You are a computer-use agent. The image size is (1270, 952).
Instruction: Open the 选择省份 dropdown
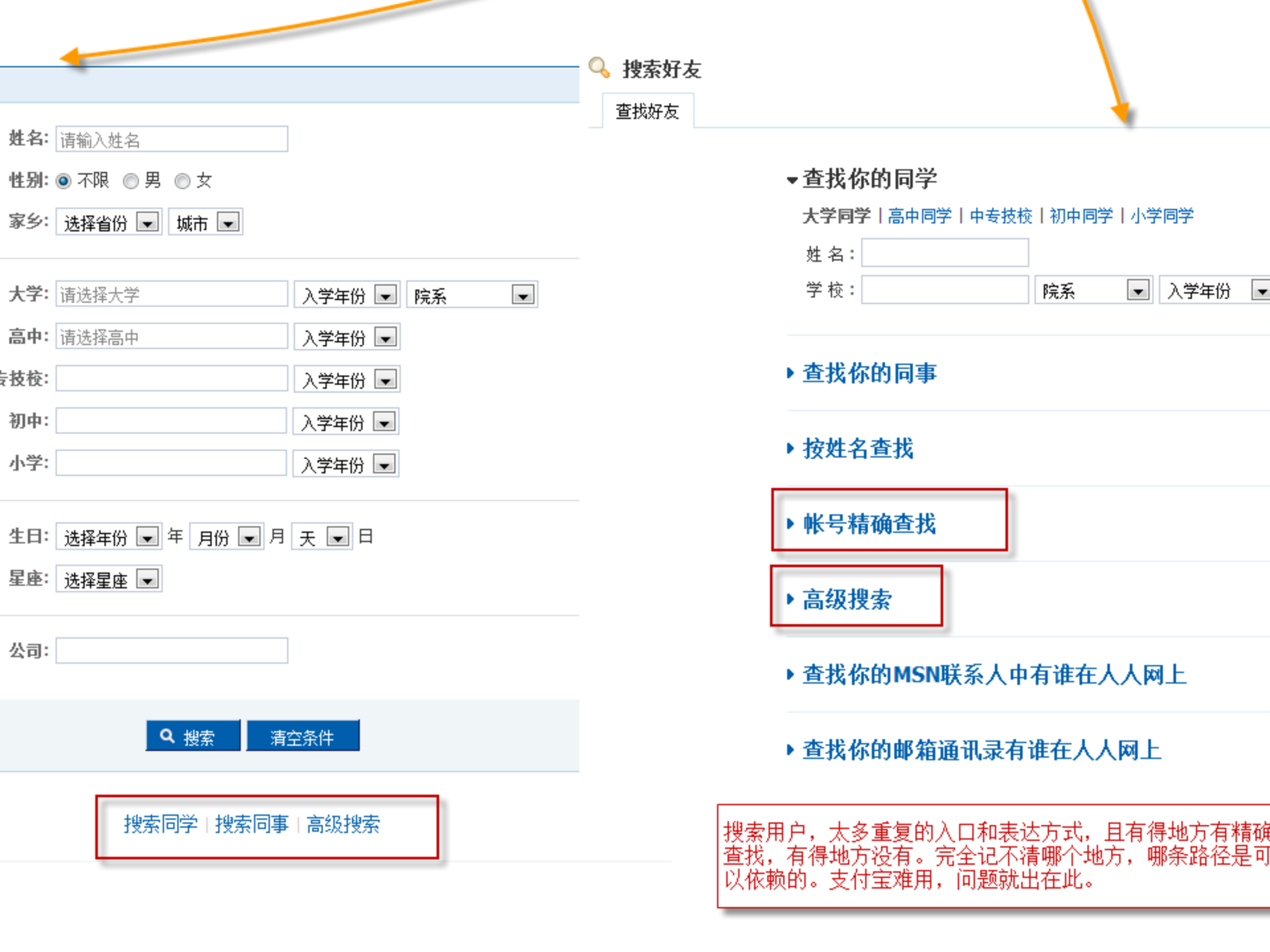(148, 222)
